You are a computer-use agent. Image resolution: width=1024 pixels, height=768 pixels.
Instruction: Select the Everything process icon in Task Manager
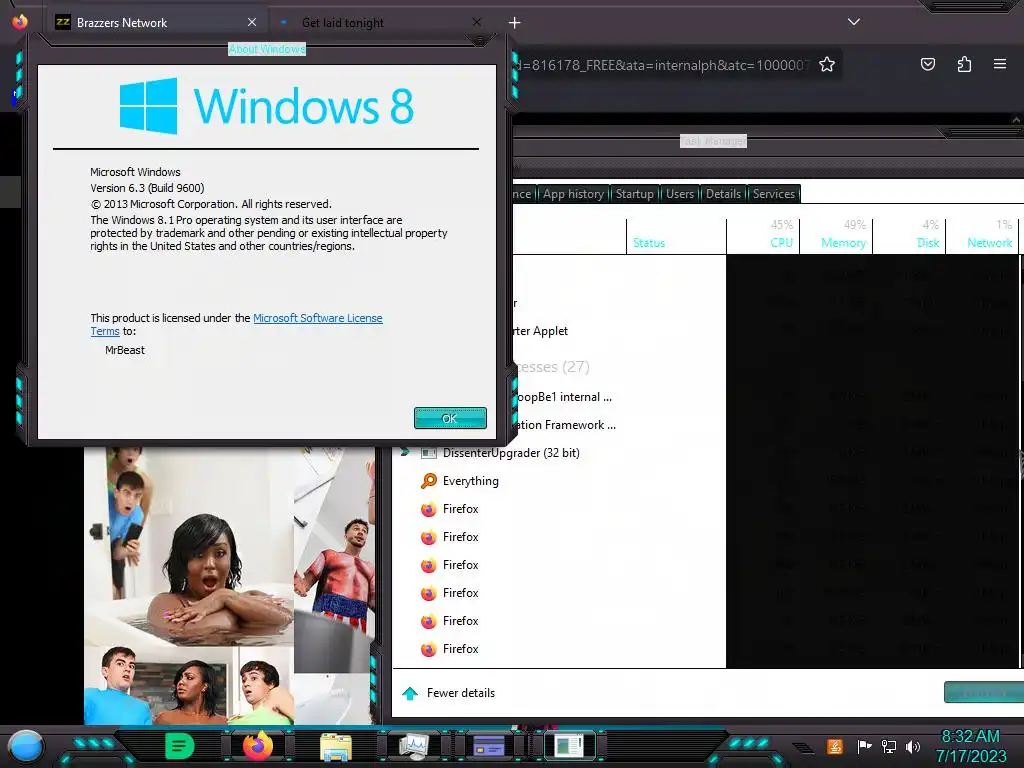point(428,481)
